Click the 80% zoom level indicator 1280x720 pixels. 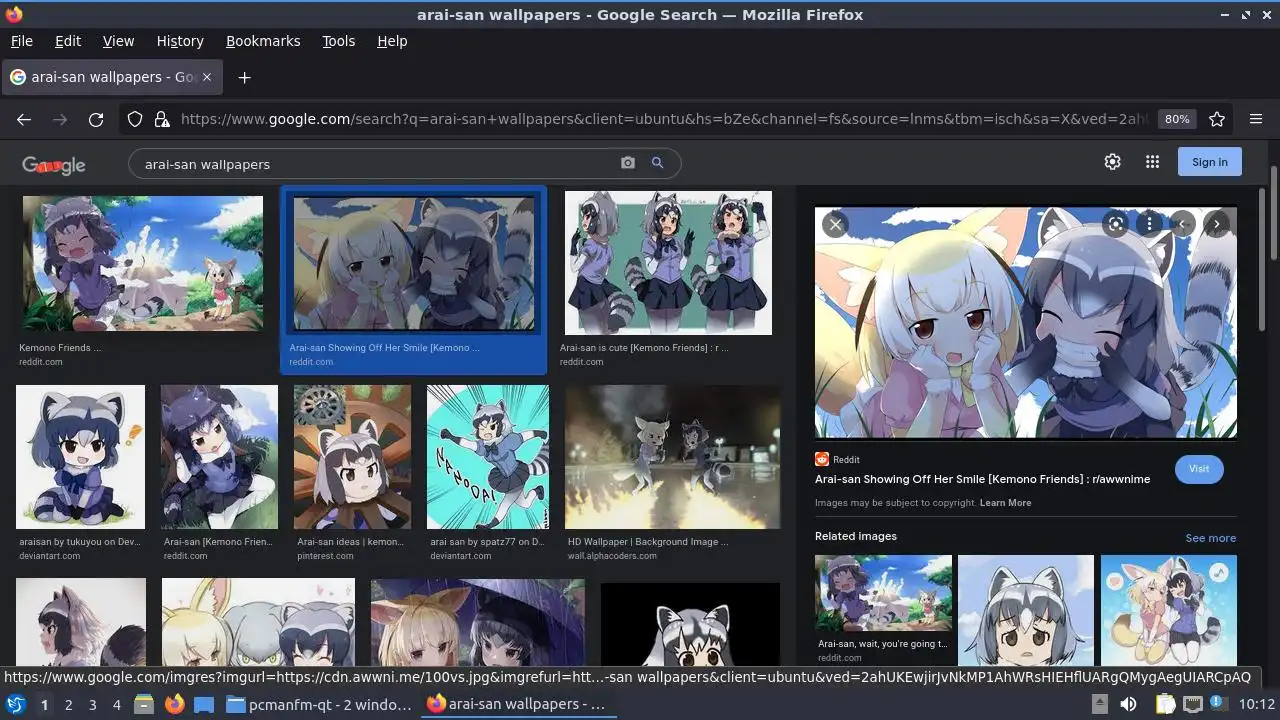[x=1177, y=119]
